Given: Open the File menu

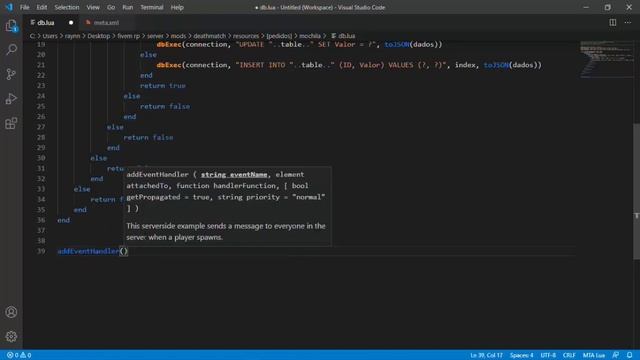Looking at the screenshot, I should tap(24, 7).
